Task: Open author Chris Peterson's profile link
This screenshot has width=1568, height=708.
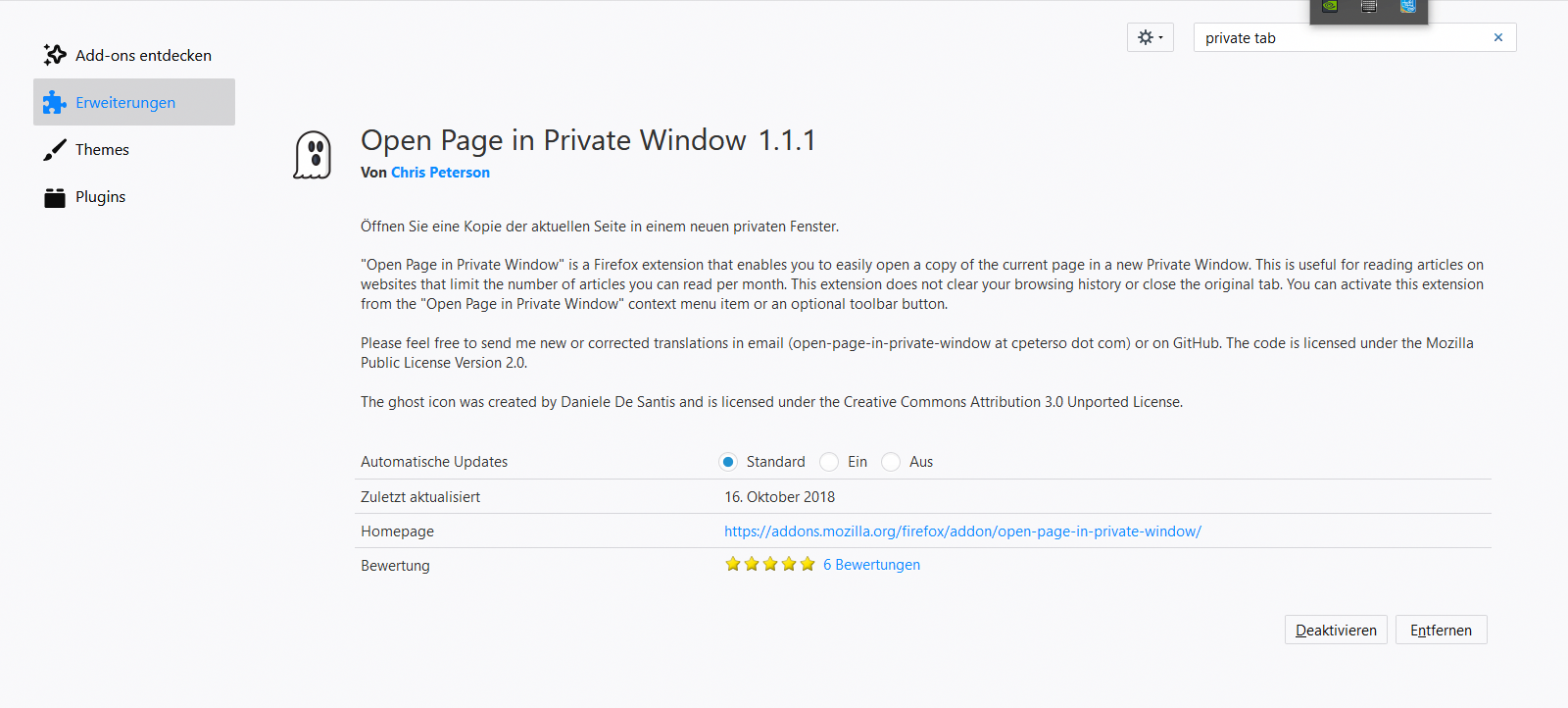Action: click(x=440, y=173)
